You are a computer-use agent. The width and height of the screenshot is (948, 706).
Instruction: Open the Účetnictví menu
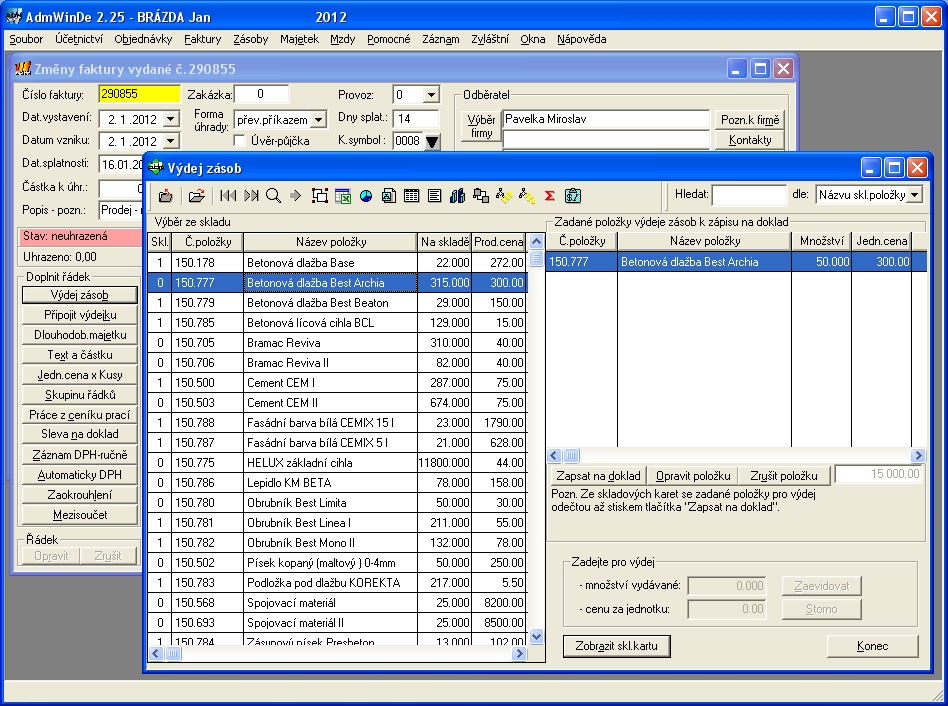tap(79, 39)
